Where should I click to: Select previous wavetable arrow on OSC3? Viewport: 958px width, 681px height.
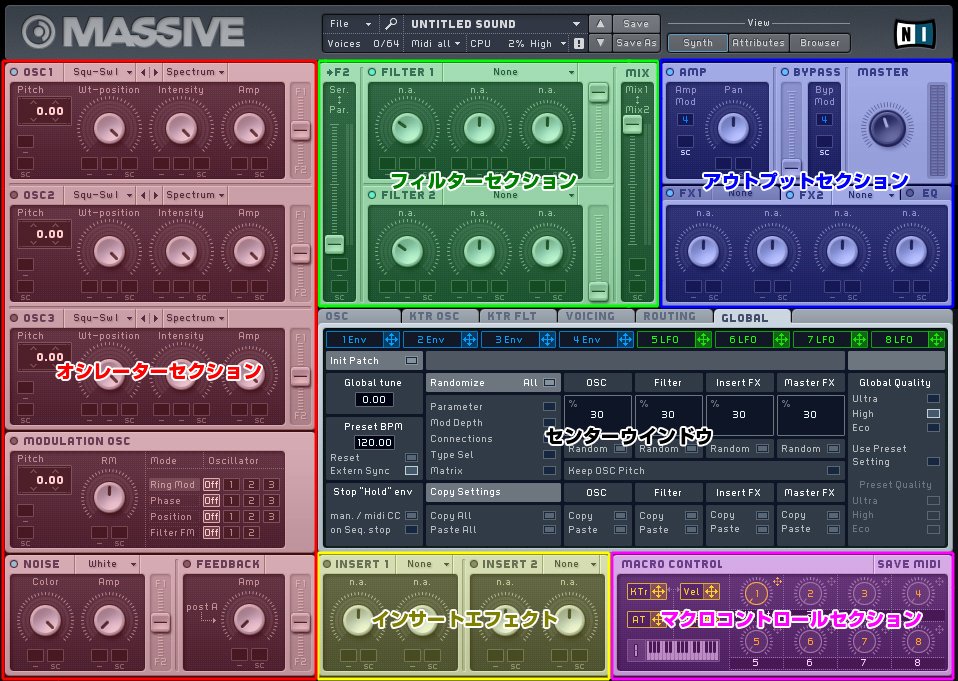tap(144, 318)
